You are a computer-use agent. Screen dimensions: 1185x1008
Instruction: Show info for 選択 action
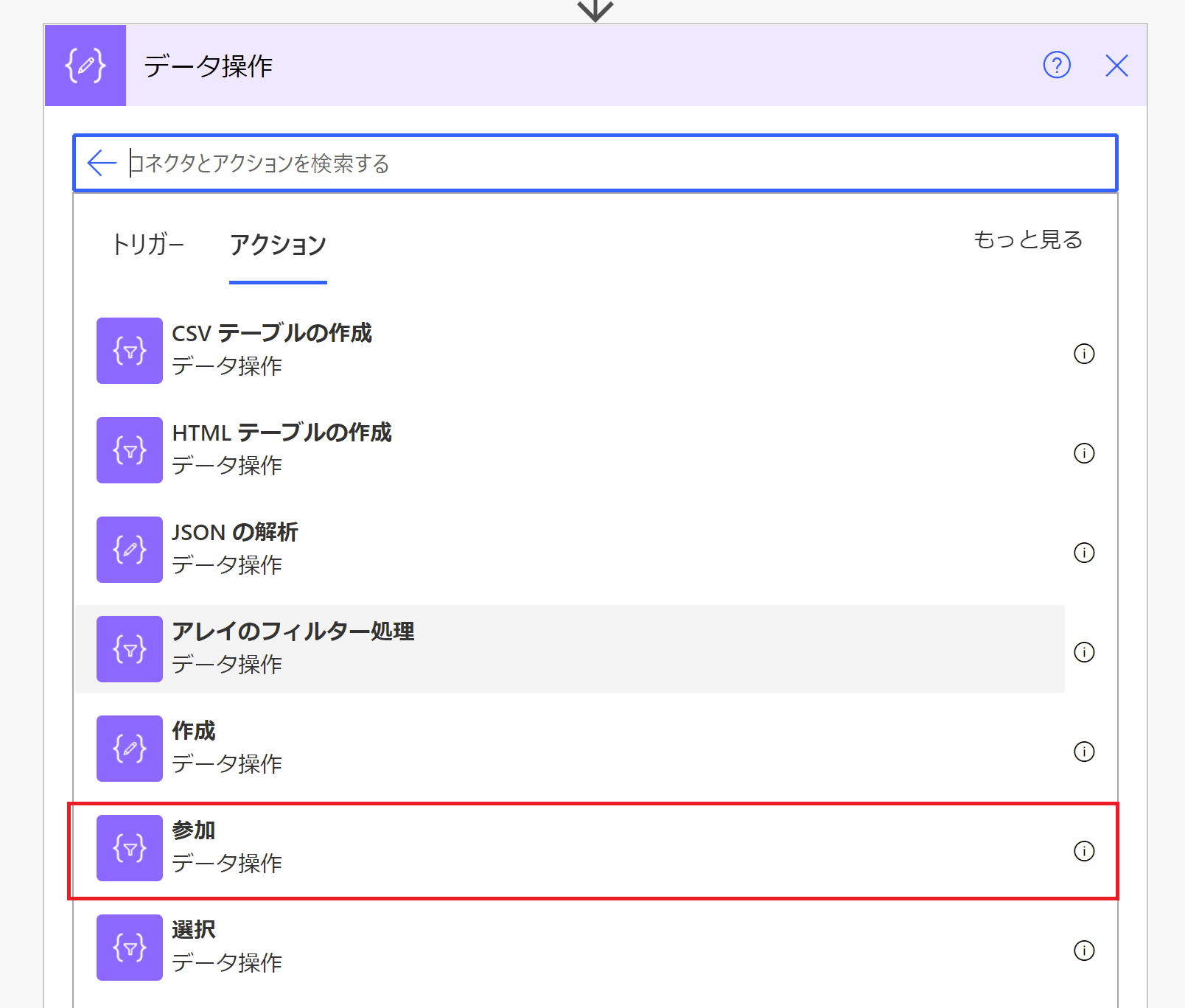[1084, 951]
